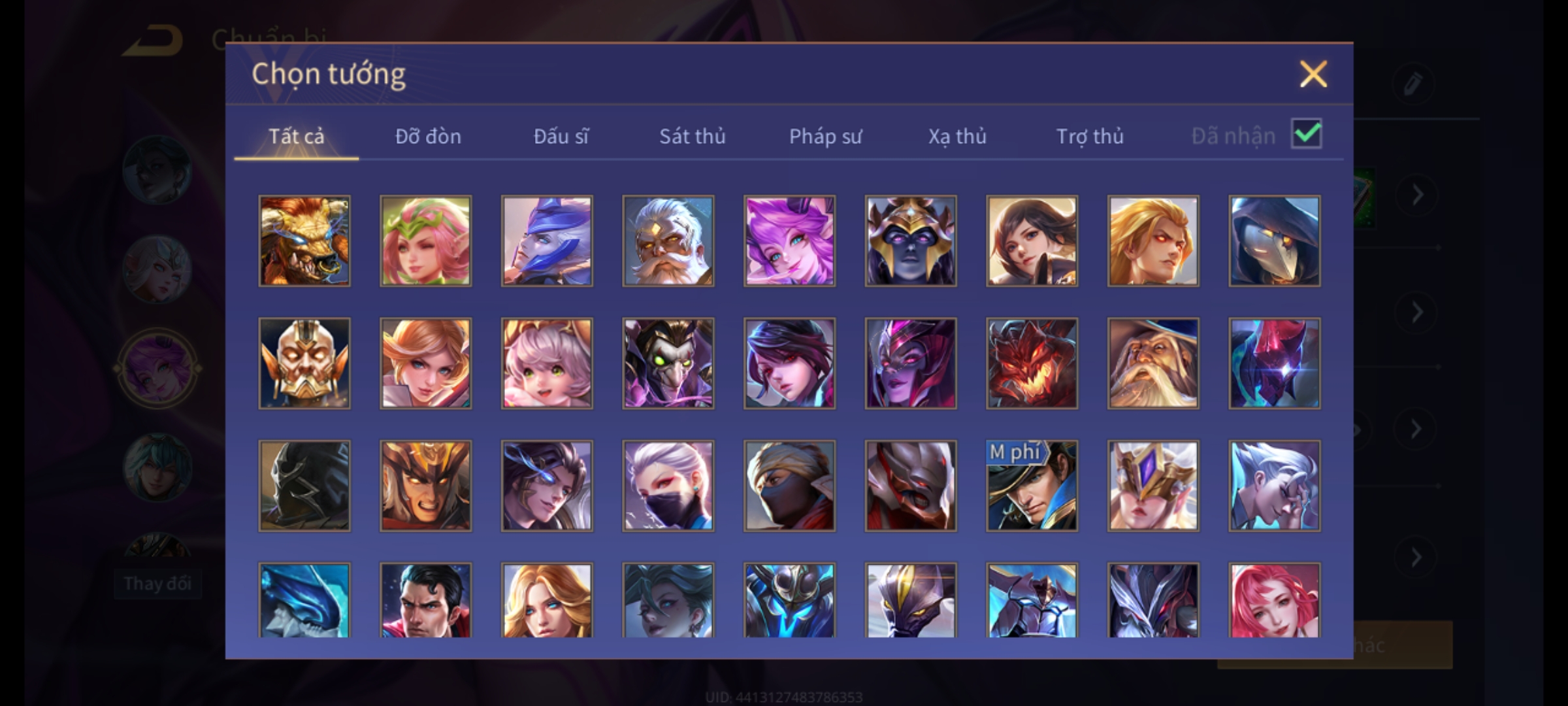Open the 'Sát thủ' hero tab
The width and height of the screenshot is (1568, 706).
(x=692, y=136)
